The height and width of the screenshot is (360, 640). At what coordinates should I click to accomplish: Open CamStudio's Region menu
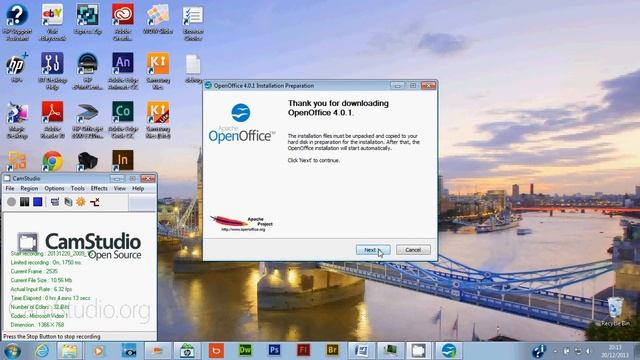point(29,188)
